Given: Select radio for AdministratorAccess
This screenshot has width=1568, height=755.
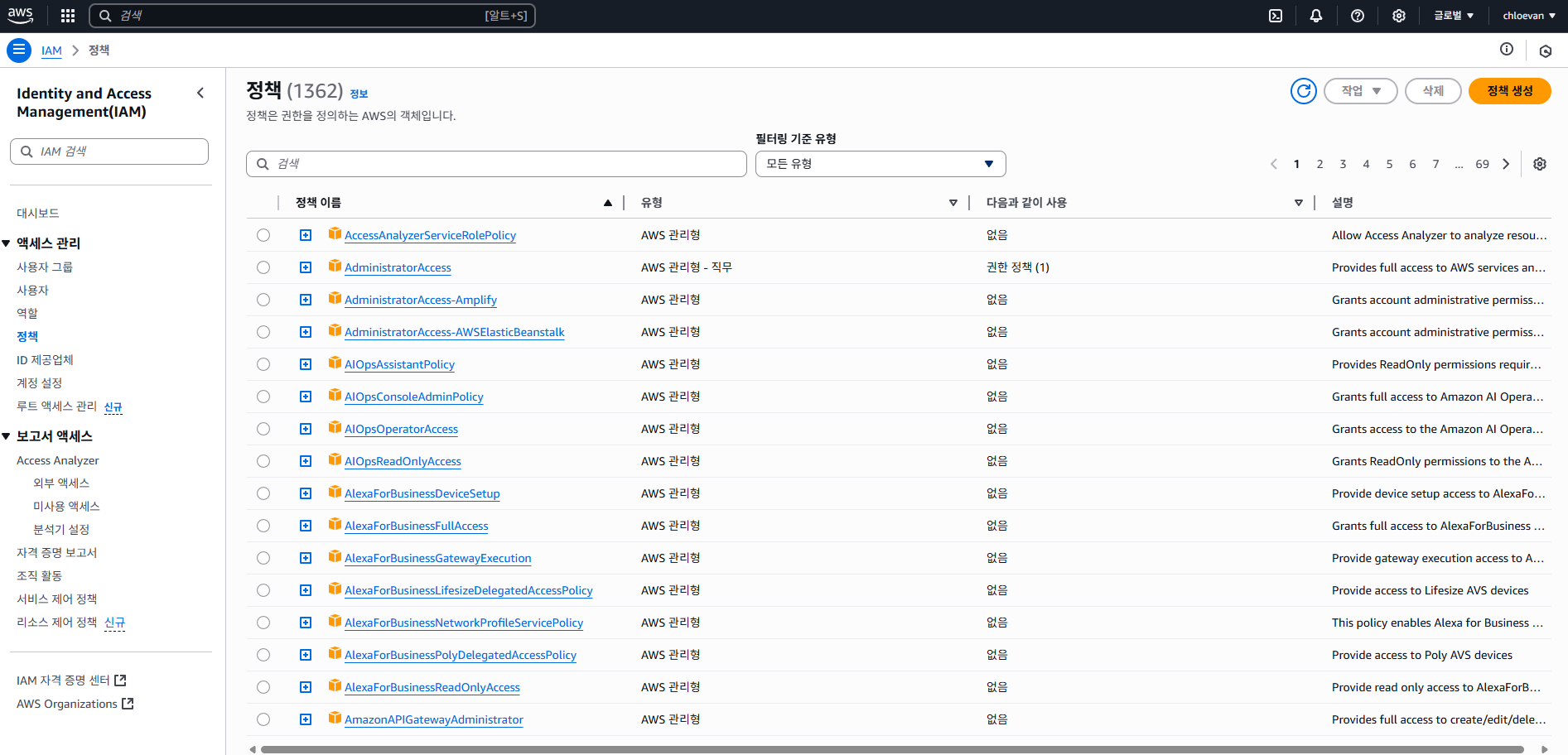Looking at the screenshot, I should [263, 267].
